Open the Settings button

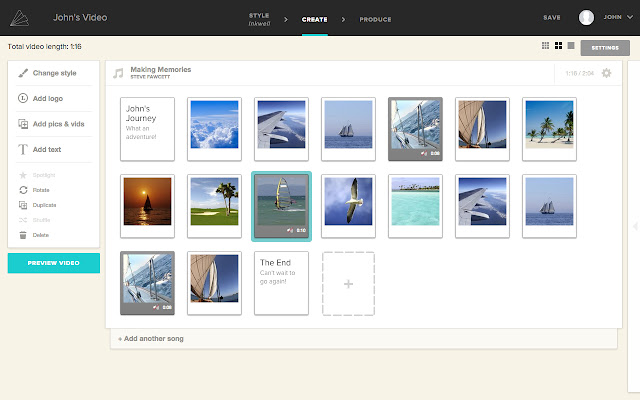click(605, 48)
